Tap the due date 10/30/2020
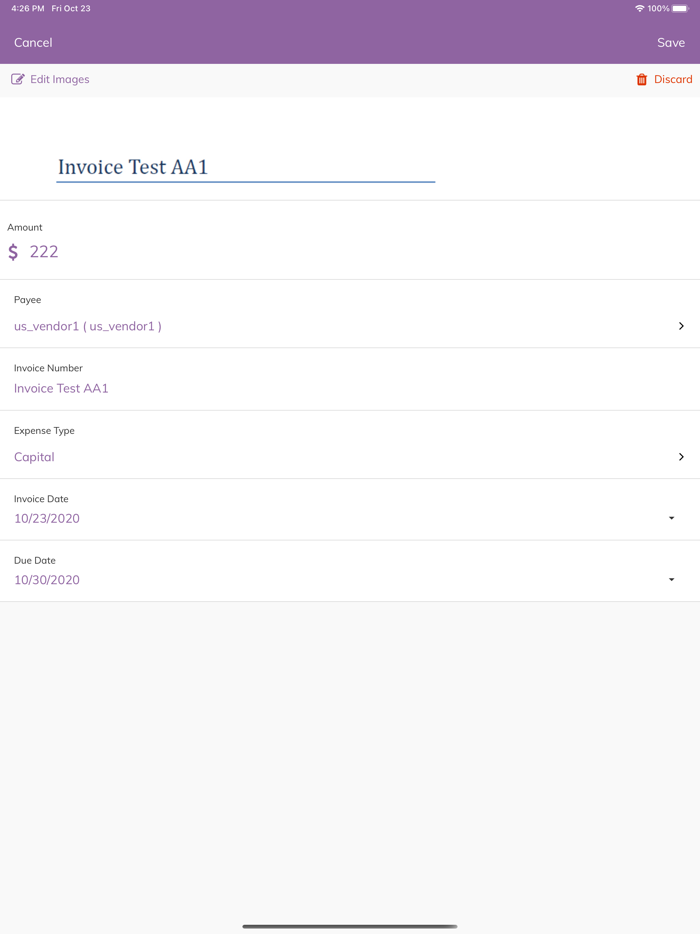Viewport: 700px width, 934px height. click(47, 580)
